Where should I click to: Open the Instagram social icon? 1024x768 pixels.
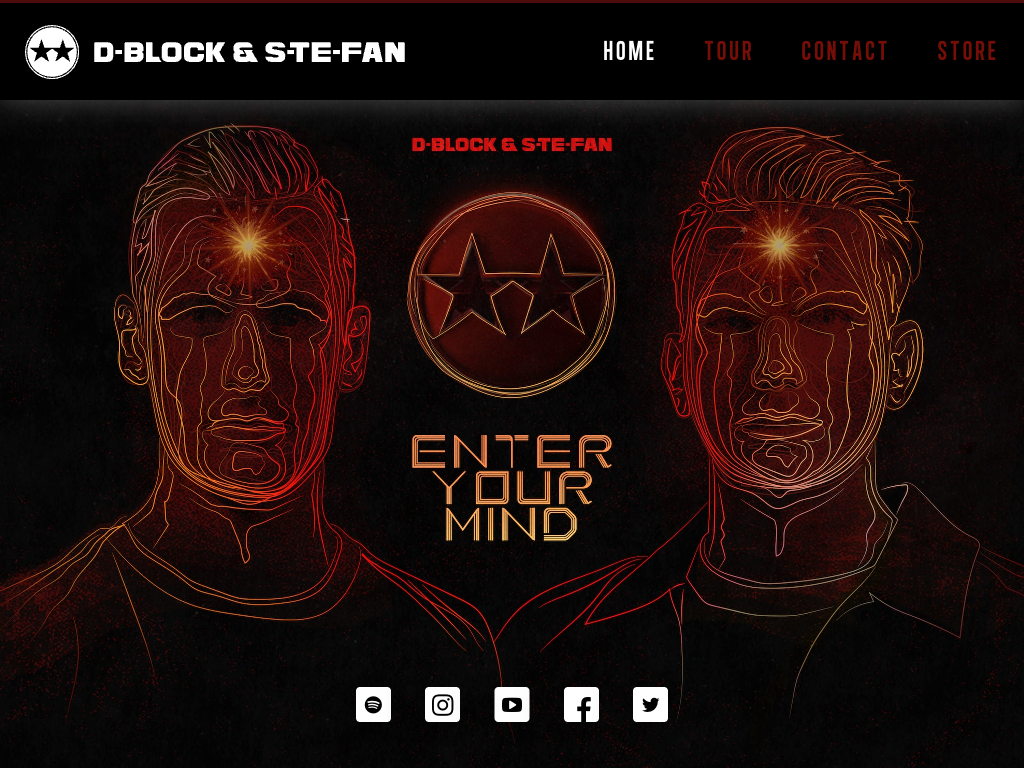coord(442,705)
